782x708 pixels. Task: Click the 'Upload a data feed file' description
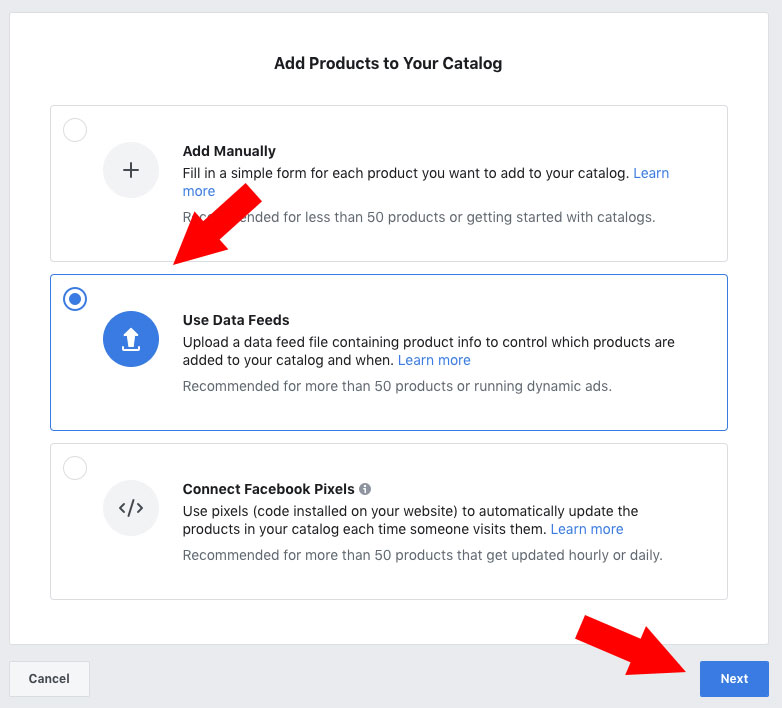pos(428,351)
